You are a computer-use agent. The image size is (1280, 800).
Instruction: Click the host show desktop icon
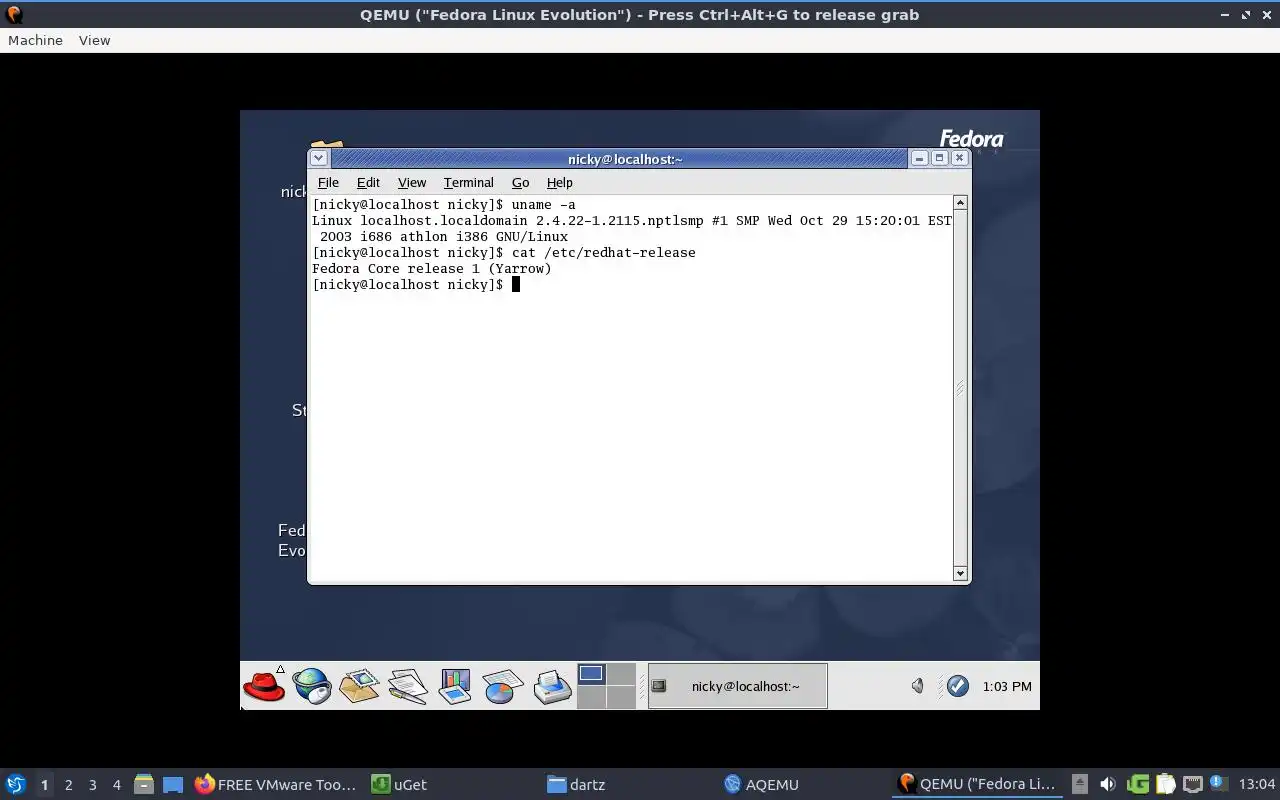pos(173,784)
